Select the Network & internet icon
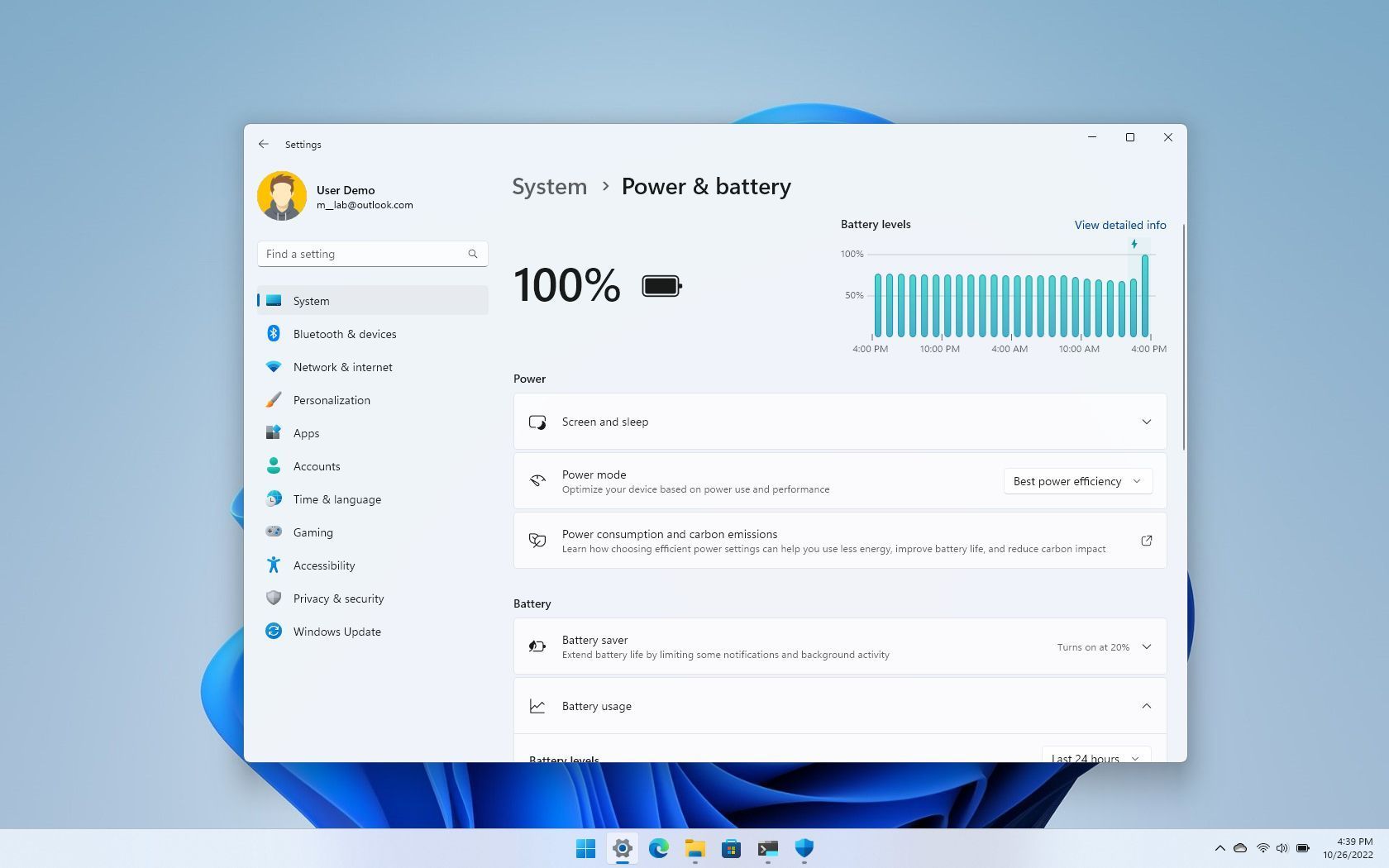 (274, 367)
